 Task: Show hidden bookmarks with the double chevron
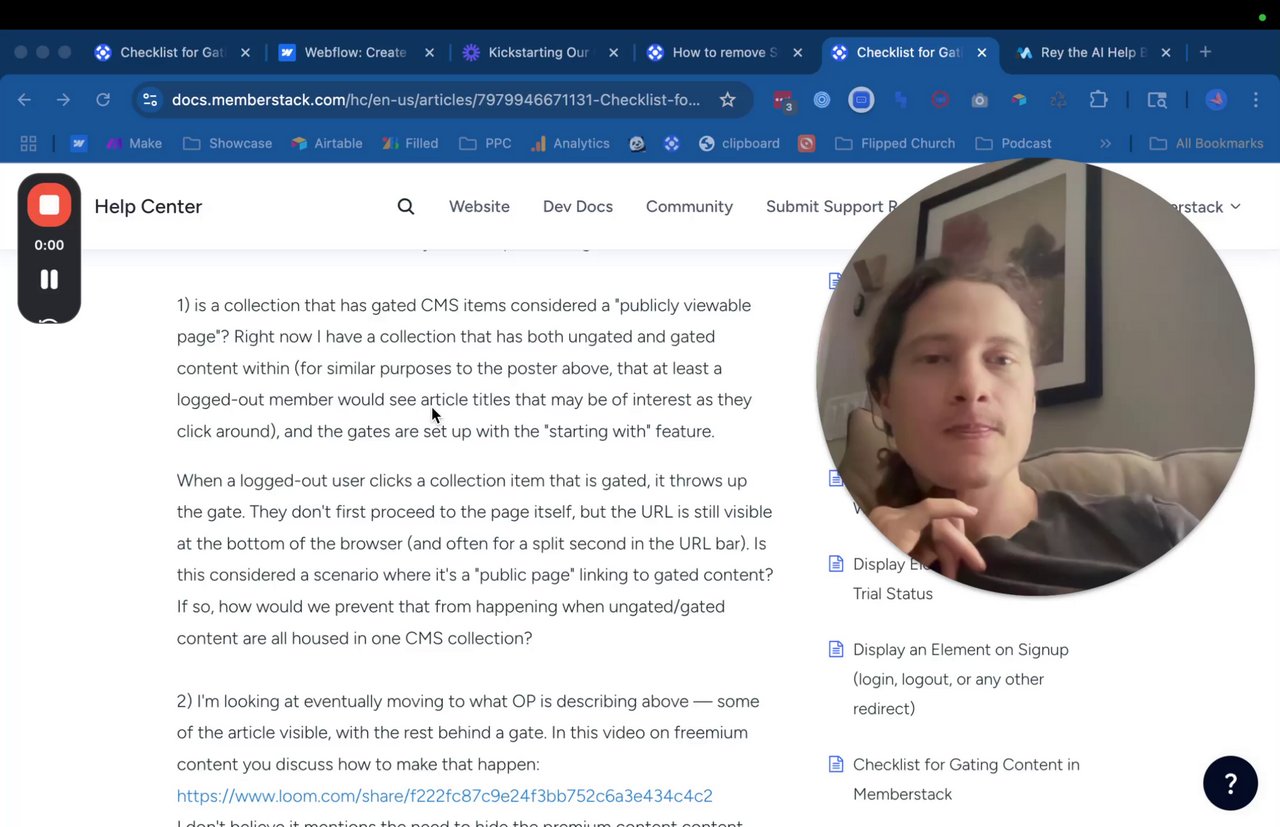coord(1105,143)
